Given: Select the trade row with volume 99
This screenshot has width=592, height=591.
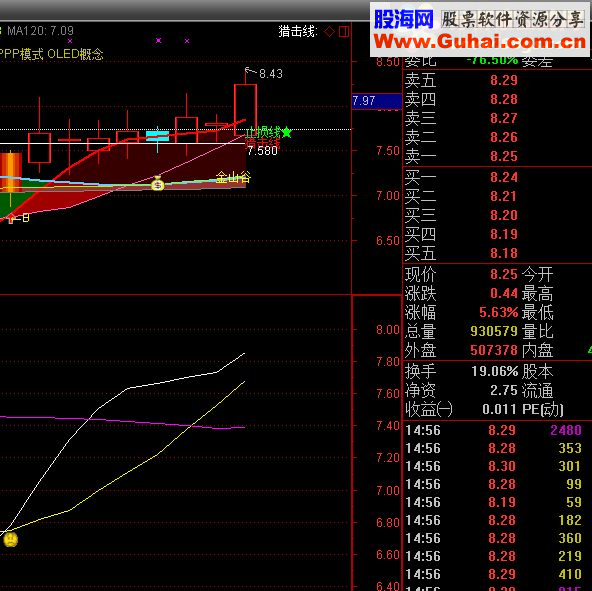Looking at the screenshot, I should (498, 484).
